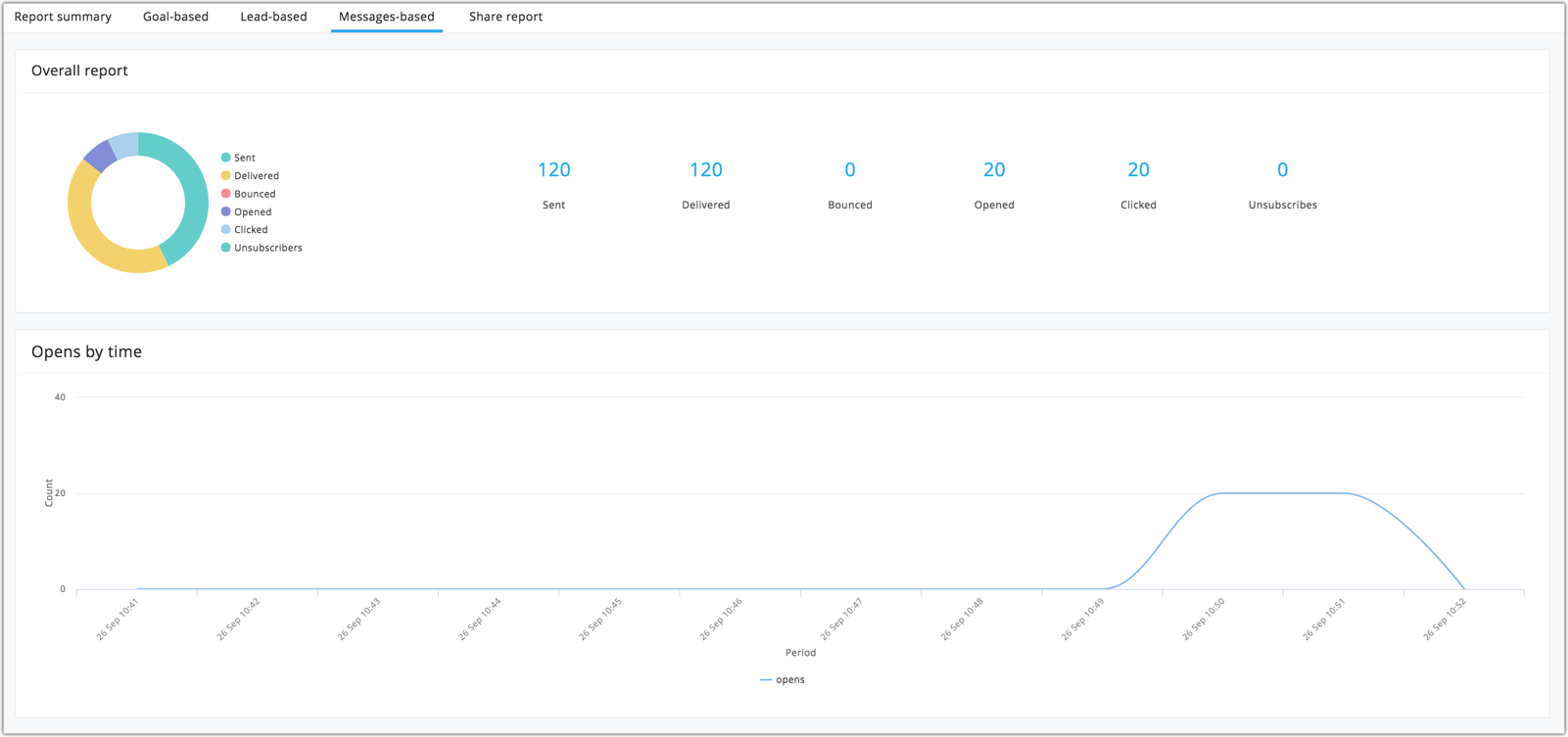The width and height of the screenshot is (1568, 737).
Task: Open the Share report tab
Action: 505,17
